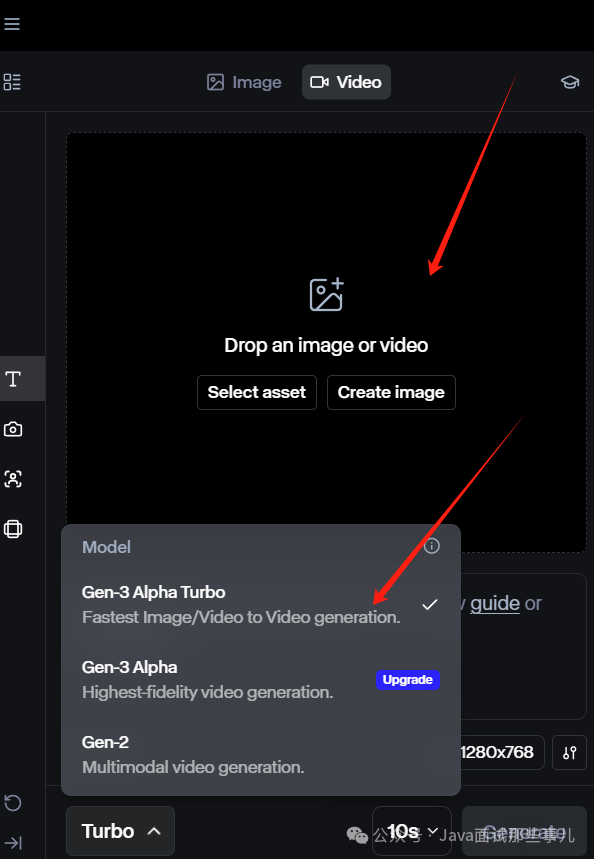Click 'Highest-fidelity video generation.' description

point(208,692)
